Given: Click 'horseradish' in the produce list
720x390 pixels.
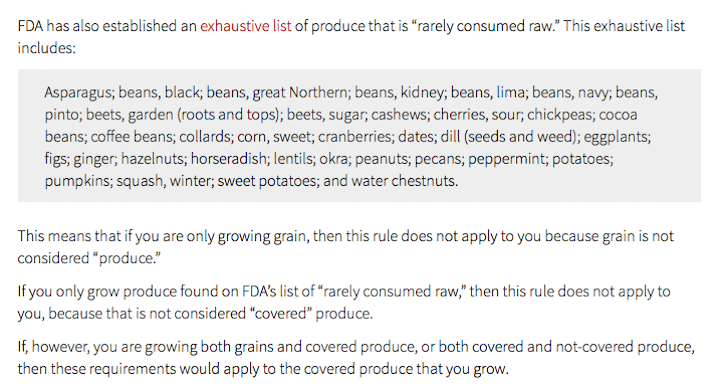Looking at the screenshot, I should [x=229, y=159].
